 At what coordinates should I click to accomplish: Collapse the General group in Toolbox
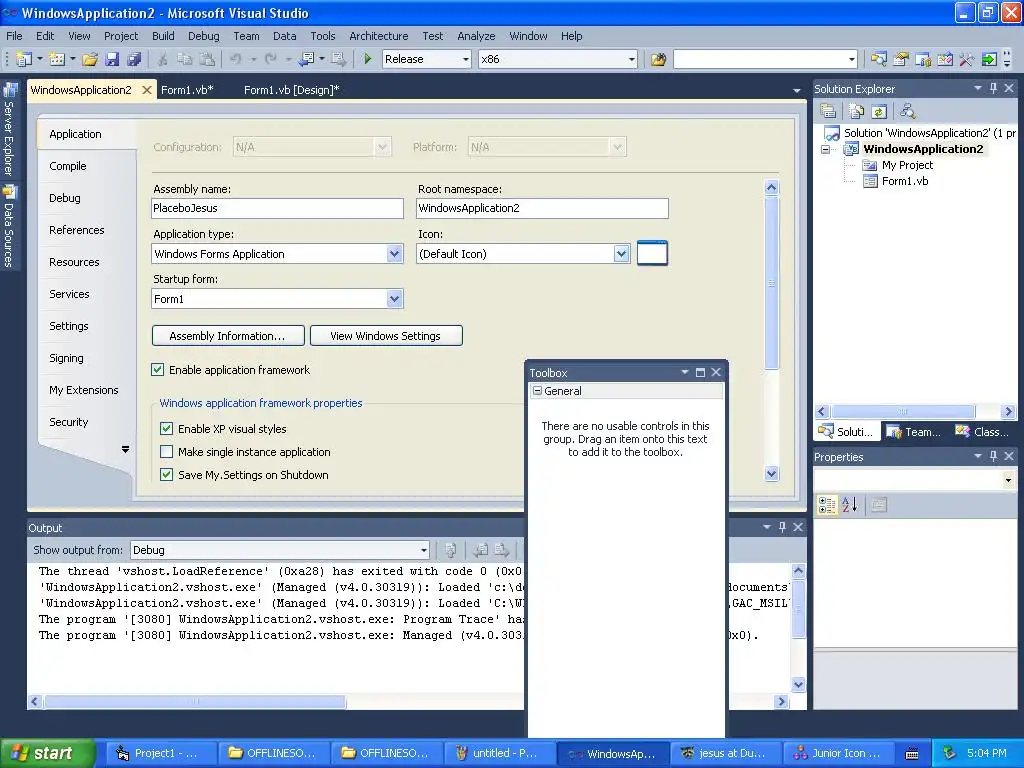coord(537,391)
